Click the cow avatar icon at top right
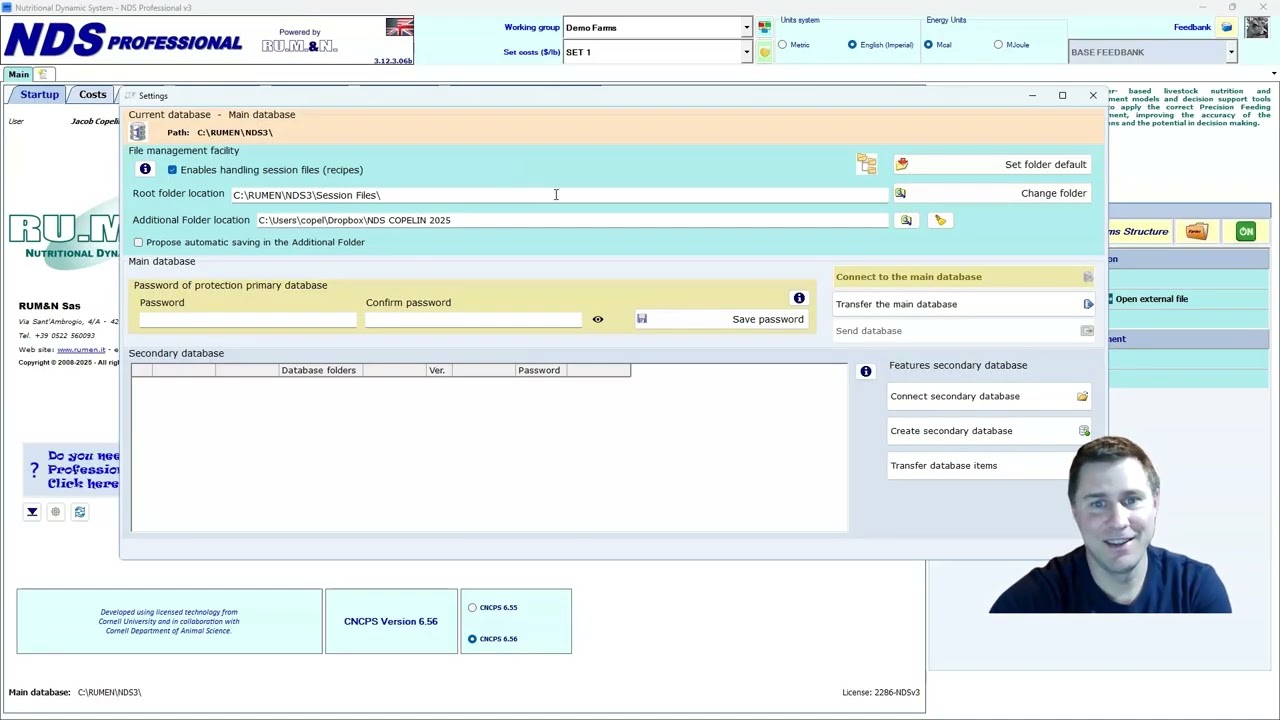The height and width of the screenshot is (720, 1280). pos(1256,27)
